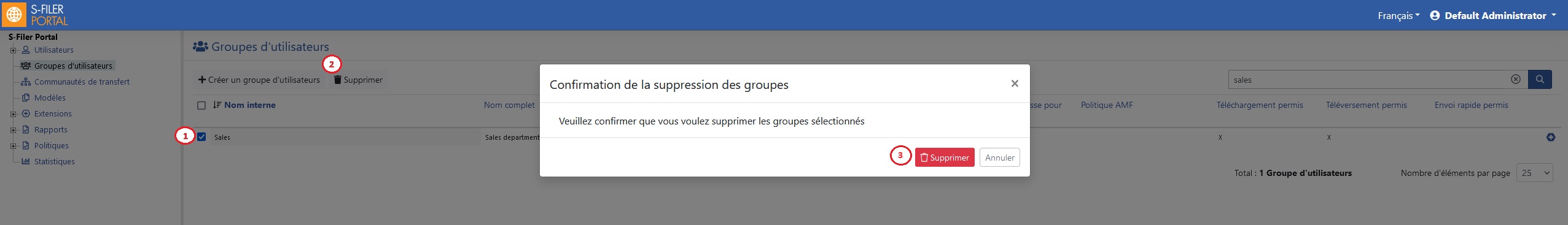Open the items per page dropdown
This screenshot has width=1568, height=225.
[1534, 173]
